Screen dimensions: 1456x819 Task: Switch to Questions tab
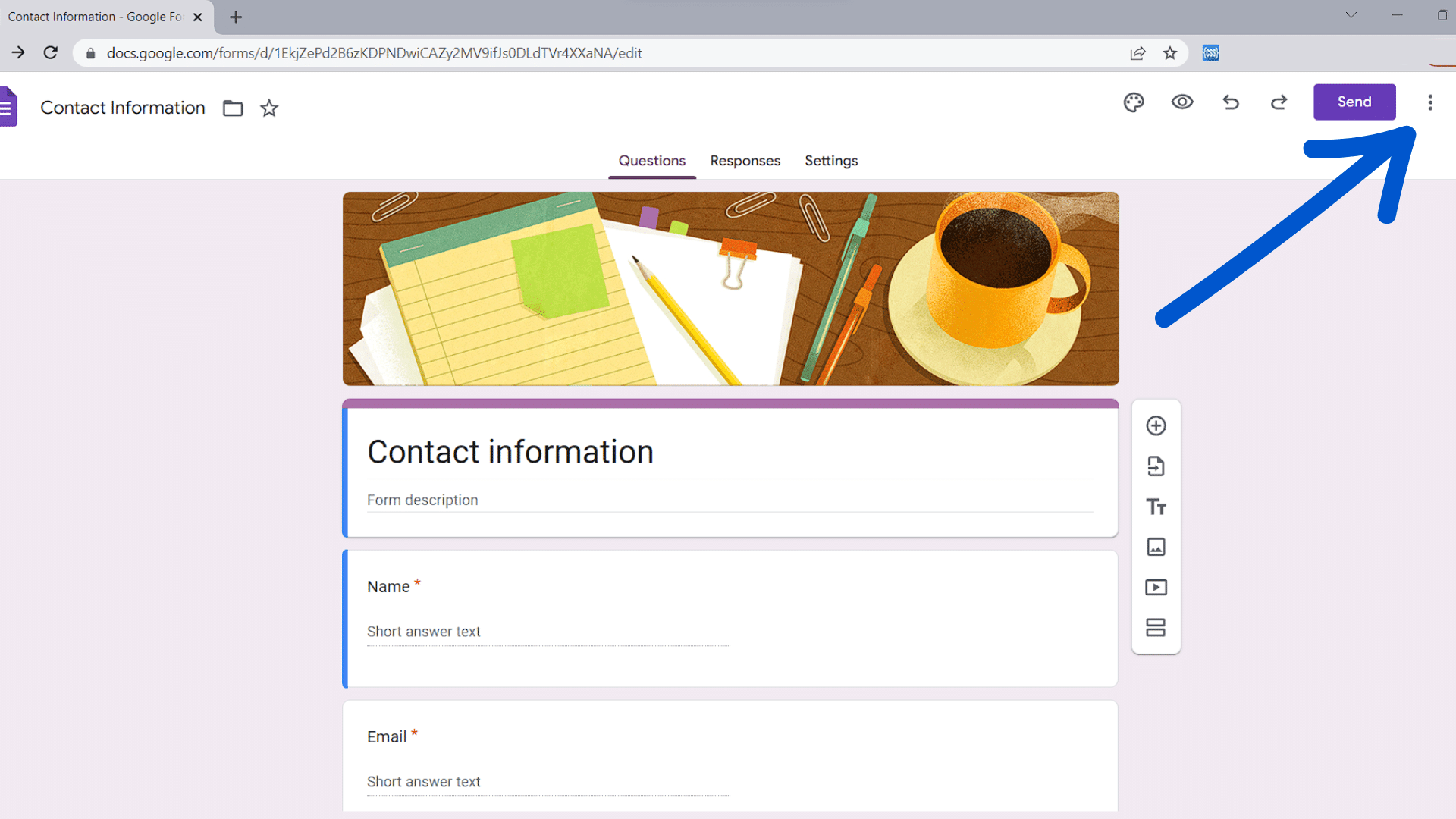[651, 160]
